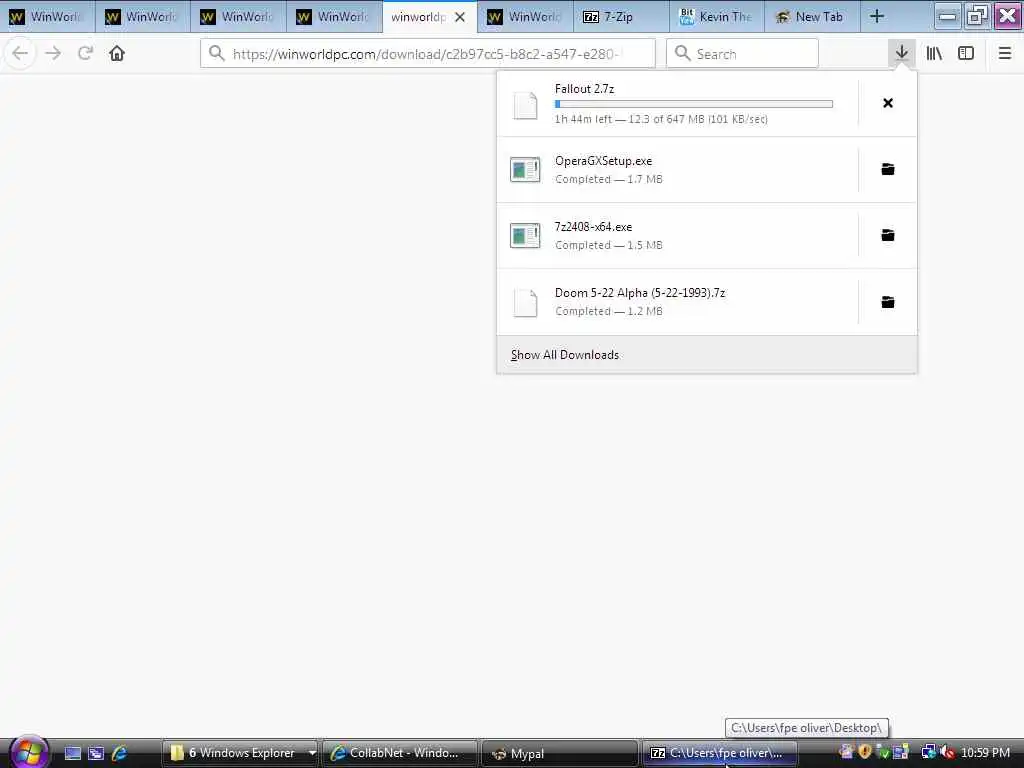
Task: Toggle the downloads arrow toolbar button
Action: [901, 53]
